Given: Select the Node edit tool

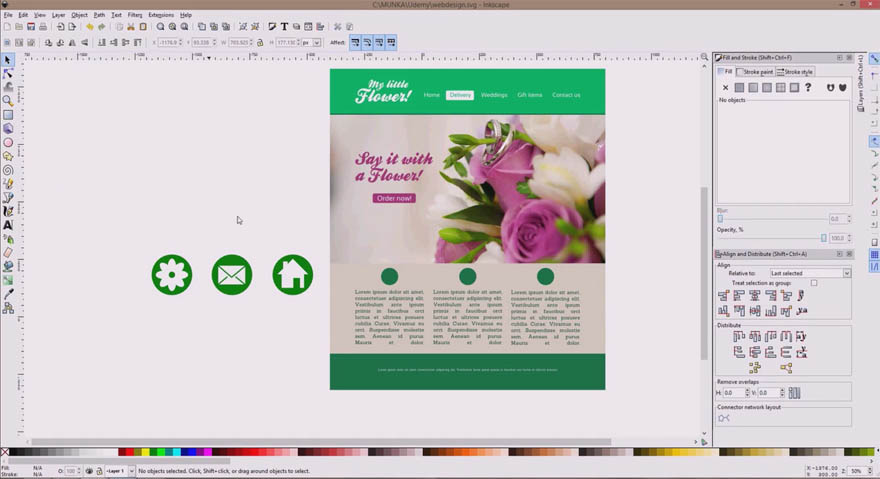Looking at the screenshot, I should (8, 74).
